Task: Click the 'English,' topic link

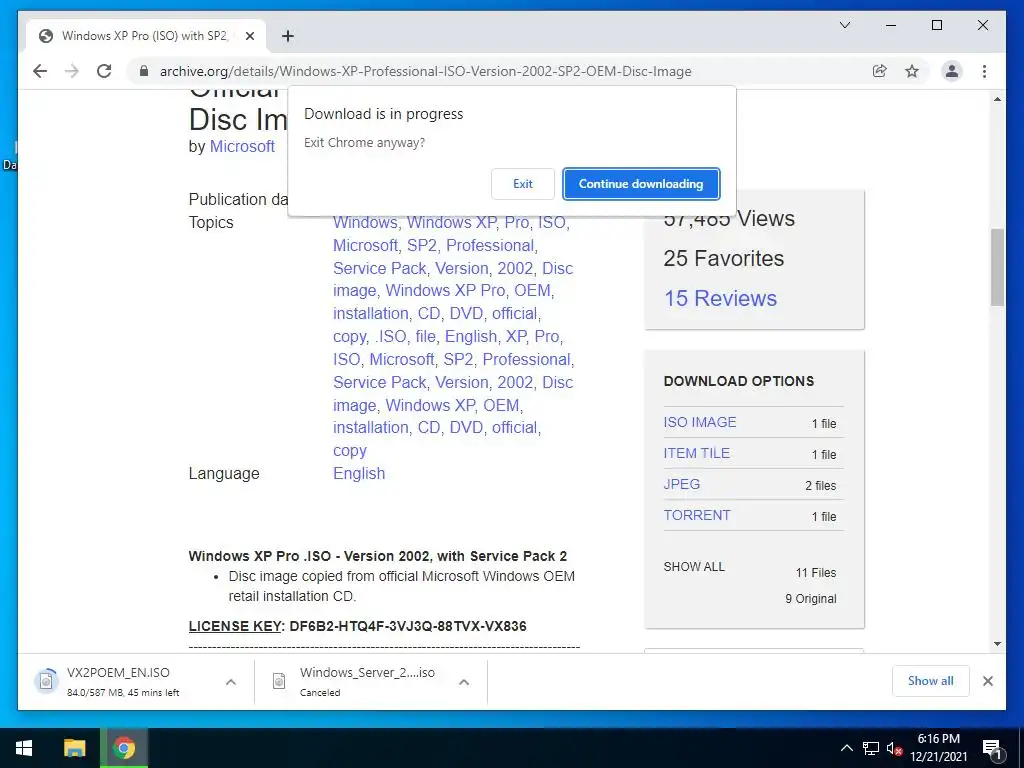Action: coord(473,336)
